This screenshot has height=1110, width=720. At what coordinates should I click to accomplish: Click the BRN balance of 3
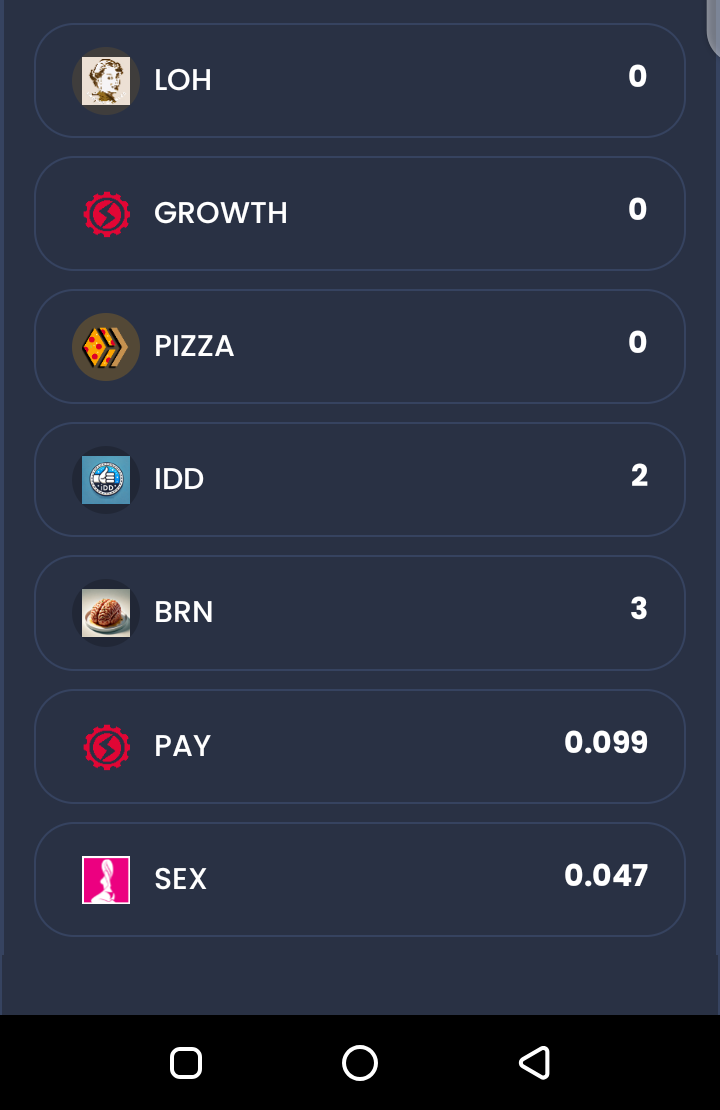pyautogui.click(x=639, y=609)
